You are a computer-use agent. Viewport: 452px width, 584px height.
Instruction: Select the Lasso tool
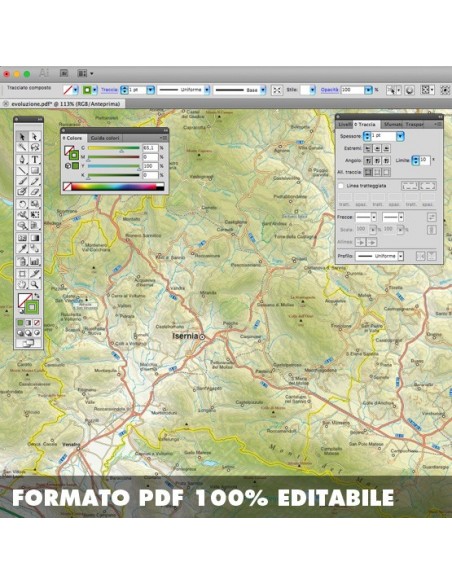click(35, 147)
